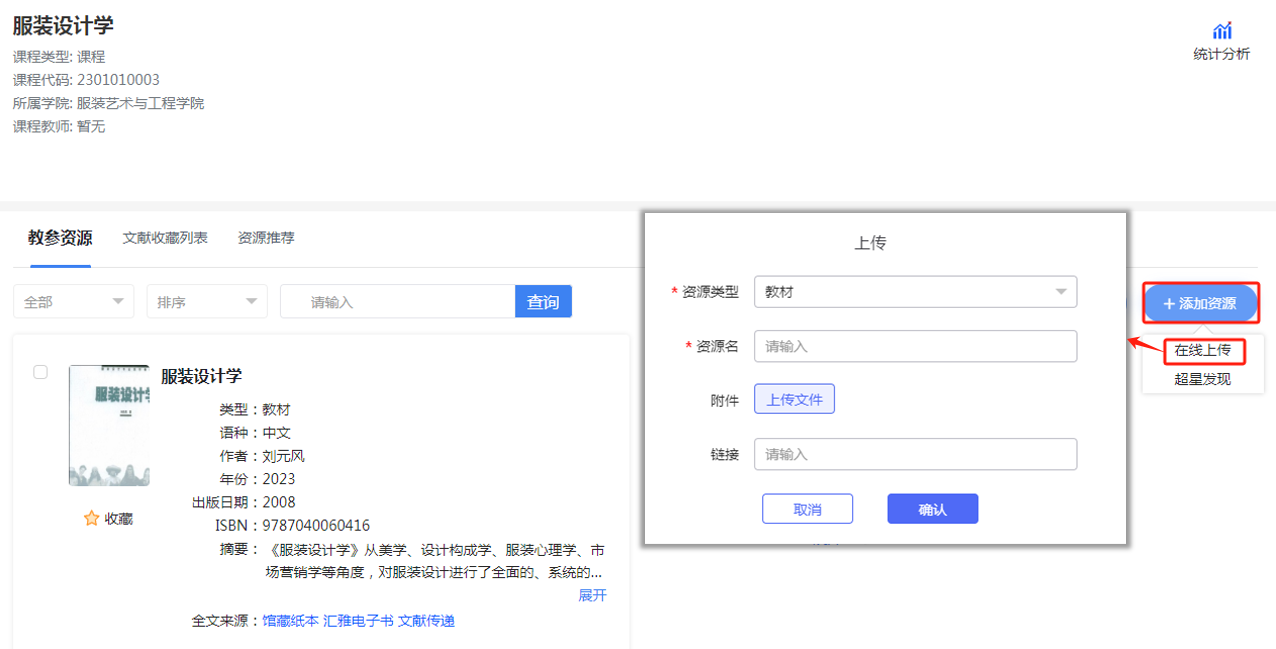The height and width of the screenshot is (649, 1276).
Task: Click the 资源名 input field
Action: click(x=914, y=345)
